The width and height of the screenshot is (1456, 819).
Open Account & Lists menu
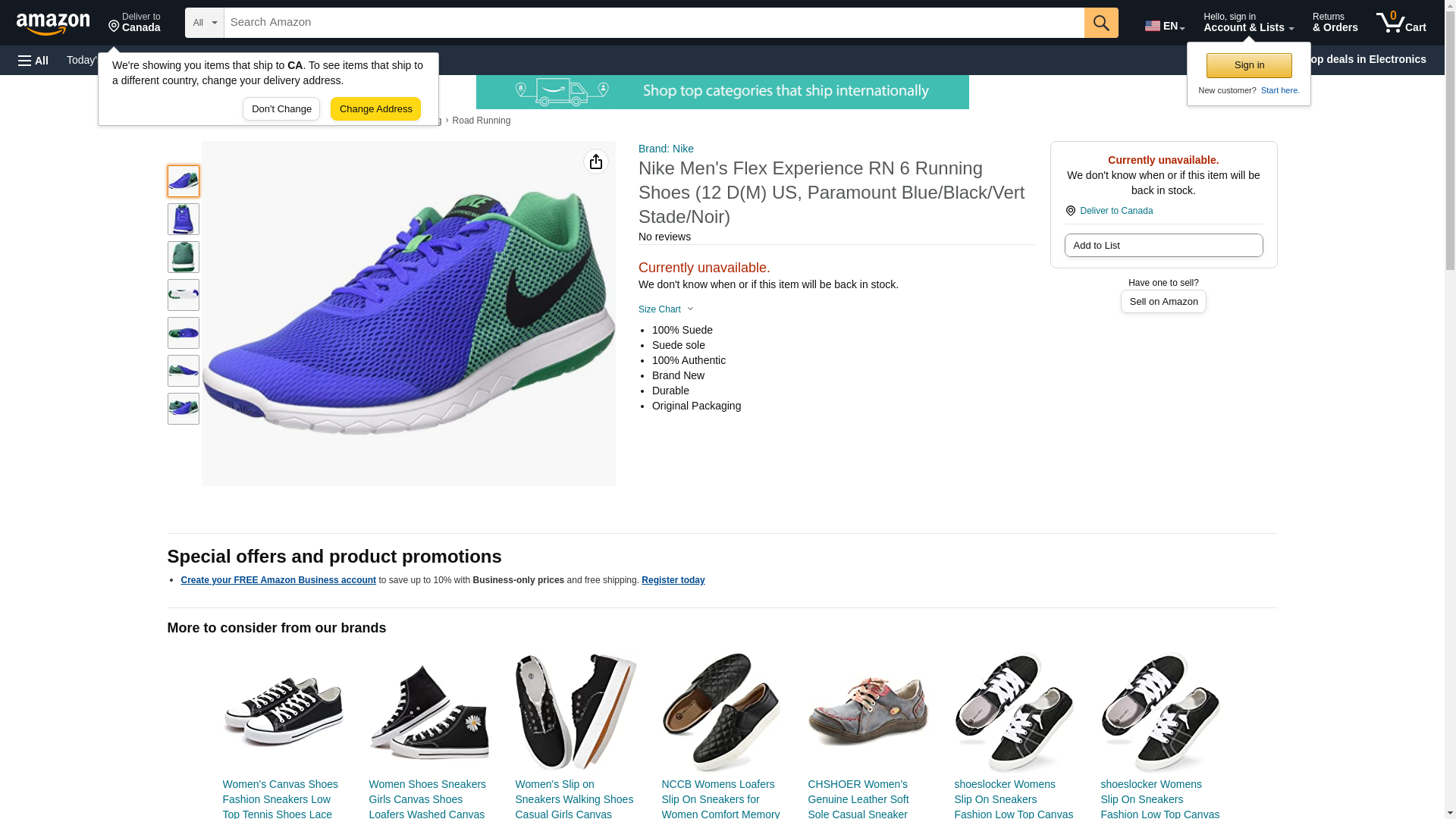(x=1247, y=23)
